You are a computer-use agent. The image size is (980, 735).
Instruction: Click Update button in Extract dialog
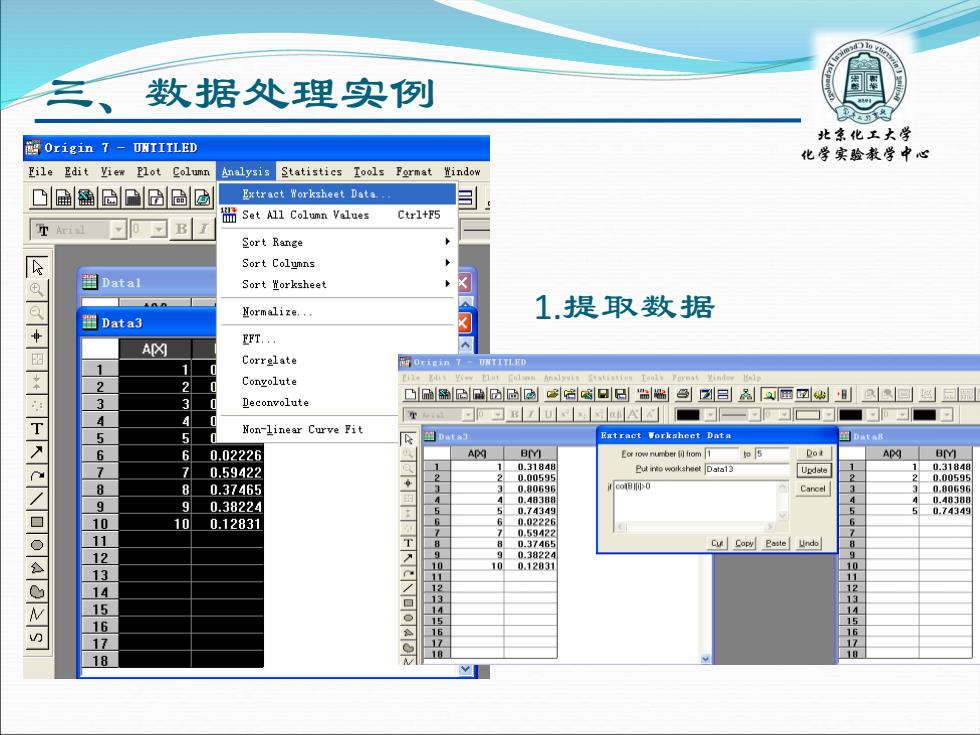814,470
